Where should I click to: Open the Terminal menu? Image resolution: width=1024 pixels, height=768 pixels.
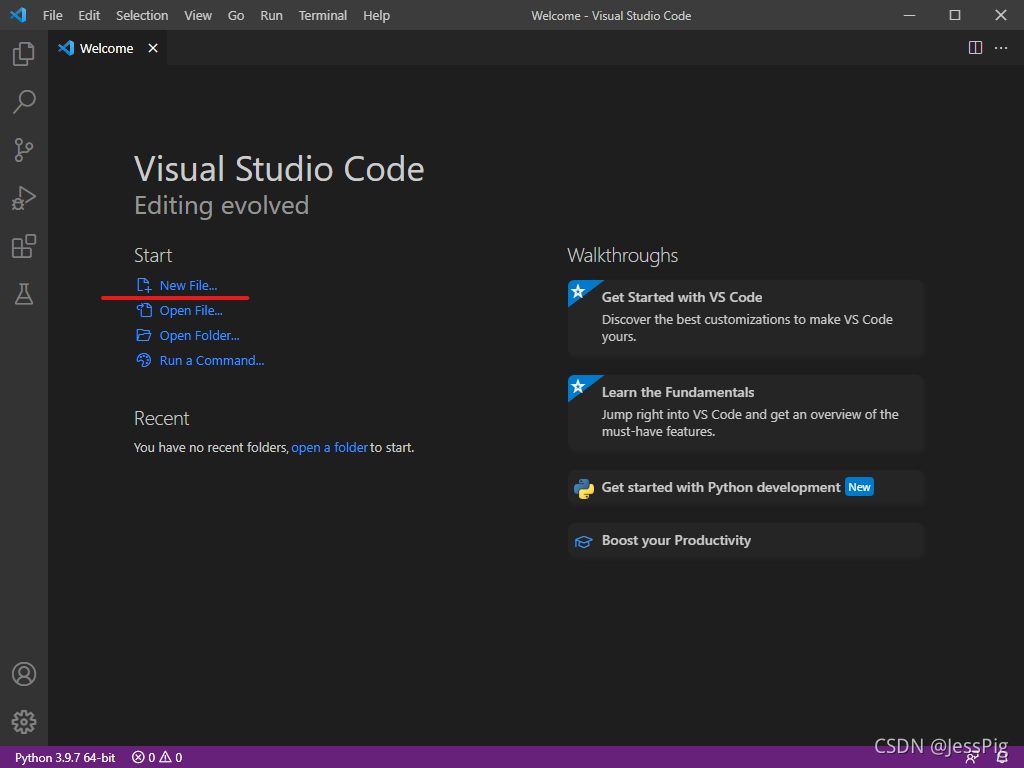(x=323, y=15)
